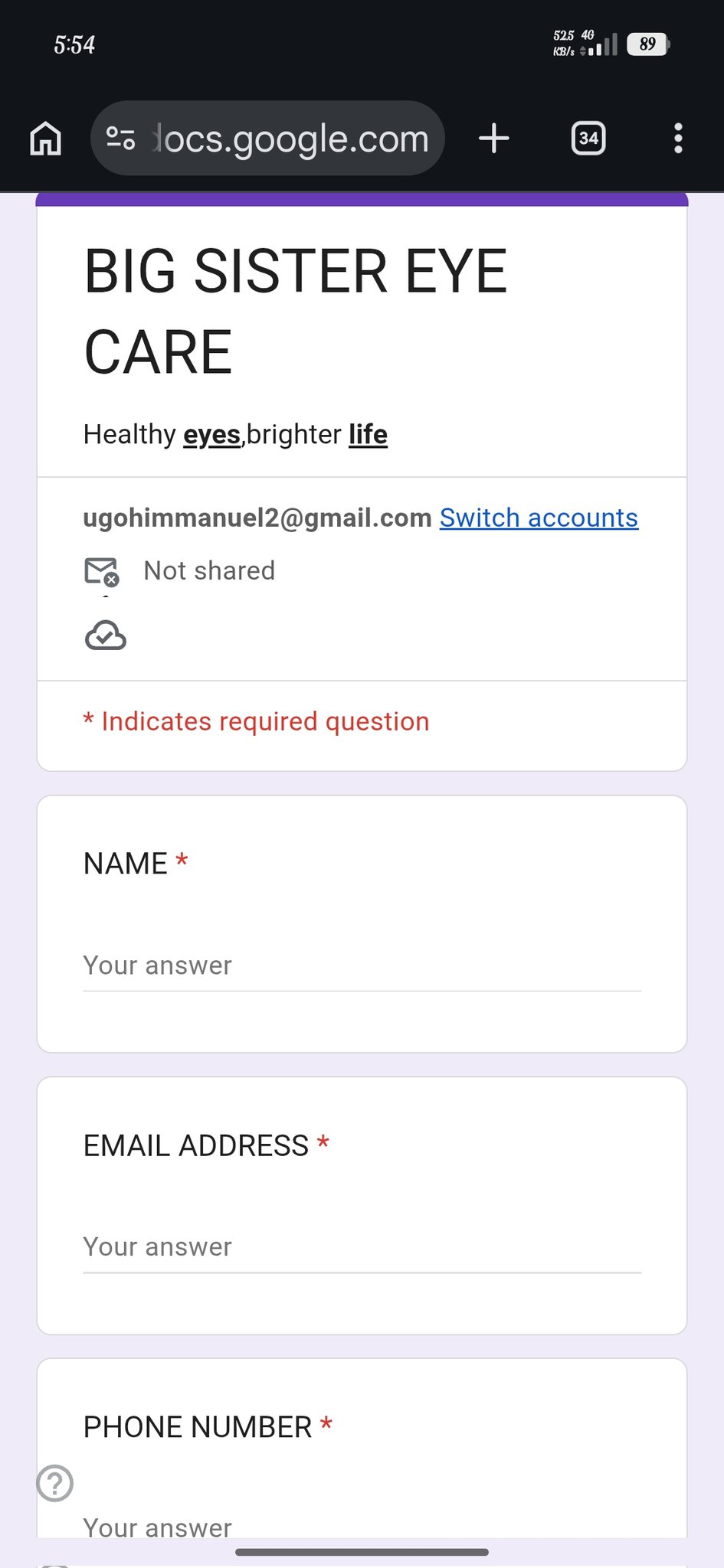This screenshot has width=724, height=1568.
Task: Tap the 'Not shared' status text
Action: coord(209,571)
